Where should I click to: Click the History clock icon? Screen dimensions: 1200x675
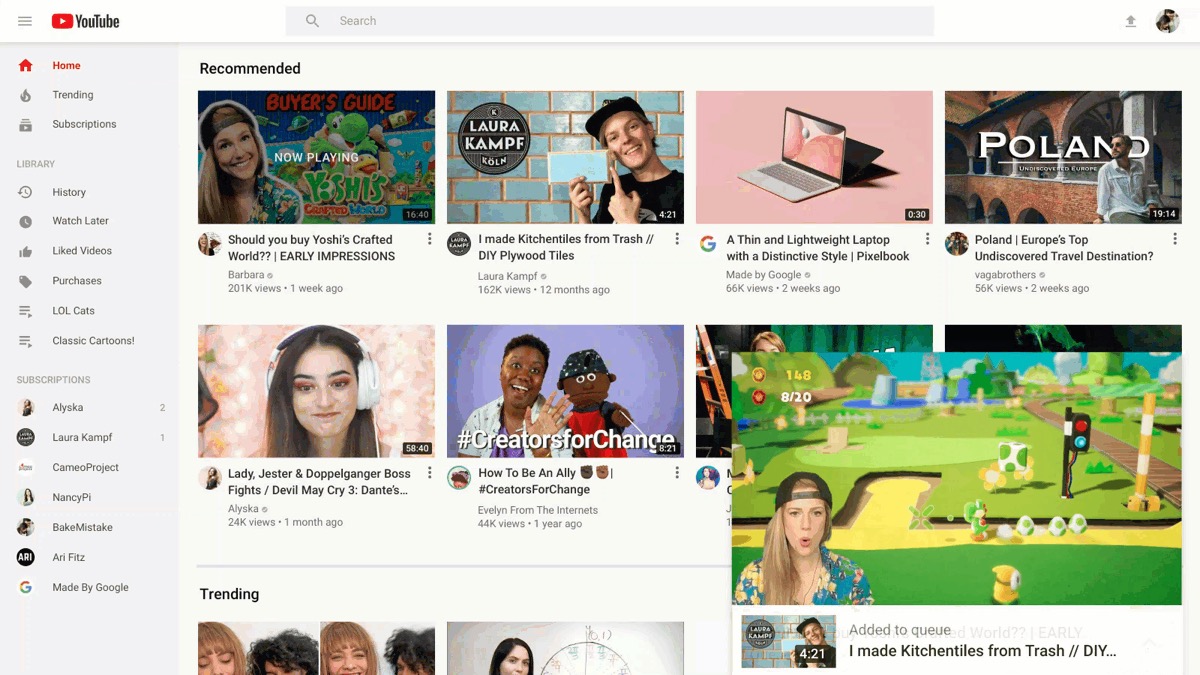point(26,192)
